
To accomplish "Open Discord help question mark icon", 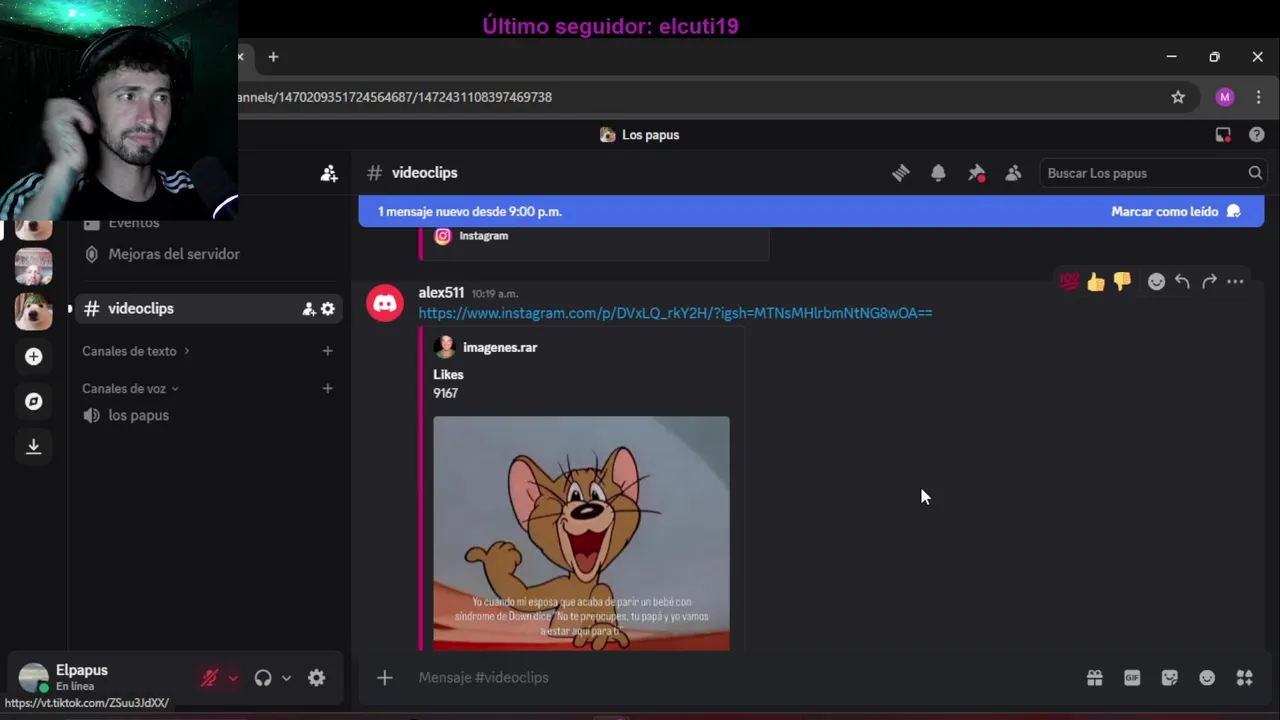I will pyautogui.click(x=1257, y=135).
